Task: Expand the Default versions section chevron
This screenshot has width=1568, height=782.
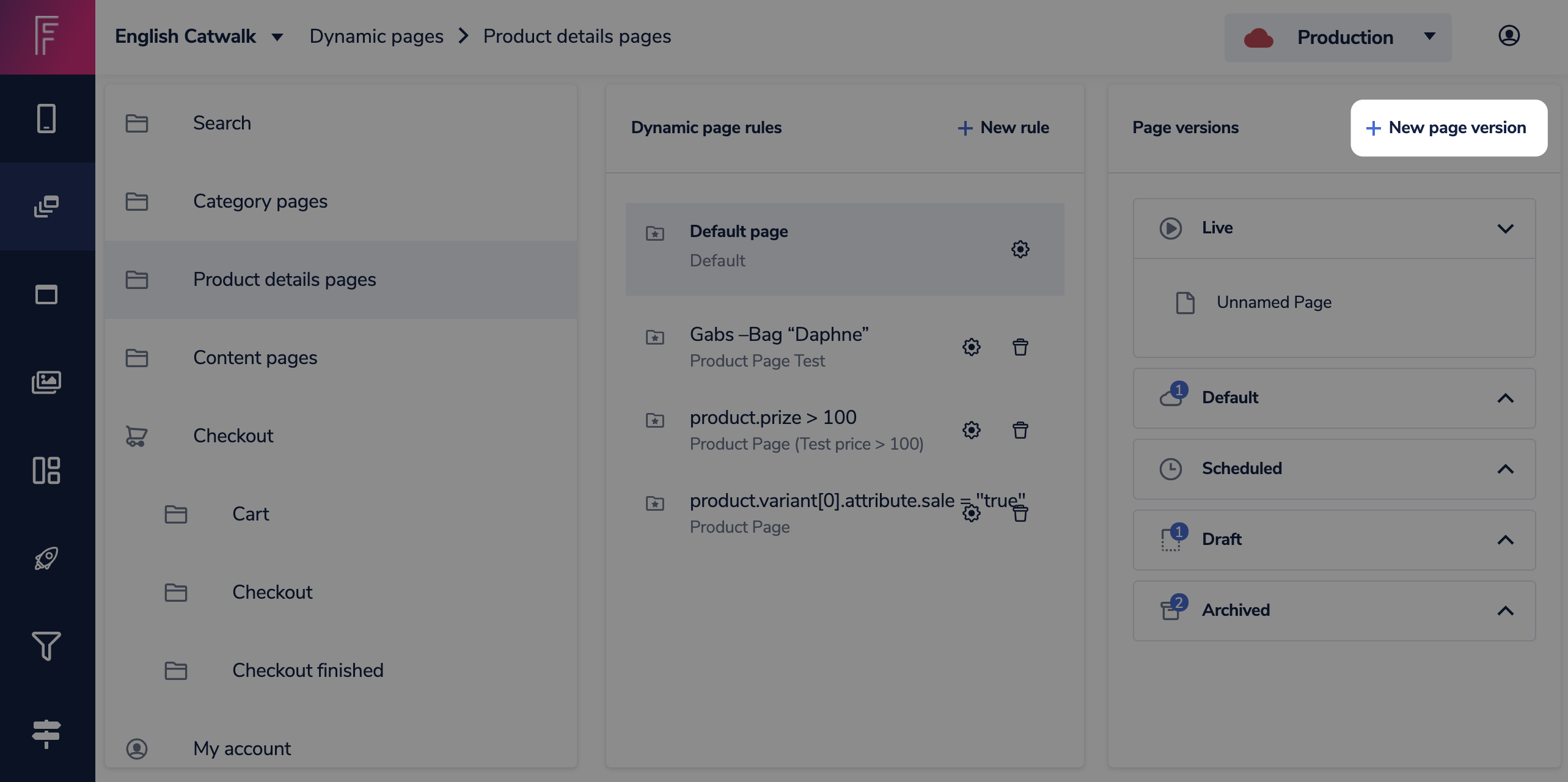Action: (x=1505, y=398)
